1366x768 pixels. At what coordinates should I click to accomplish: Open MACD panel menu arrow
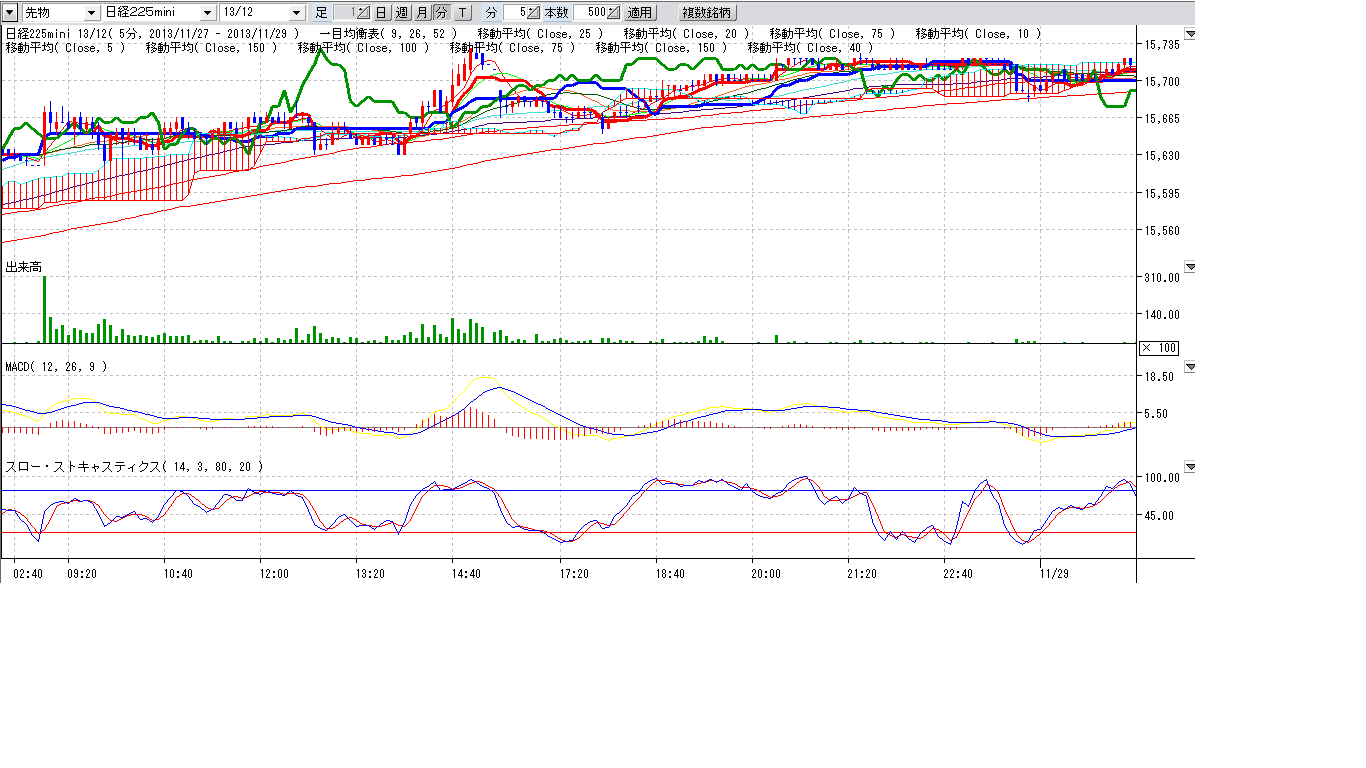click(1190, 367)
